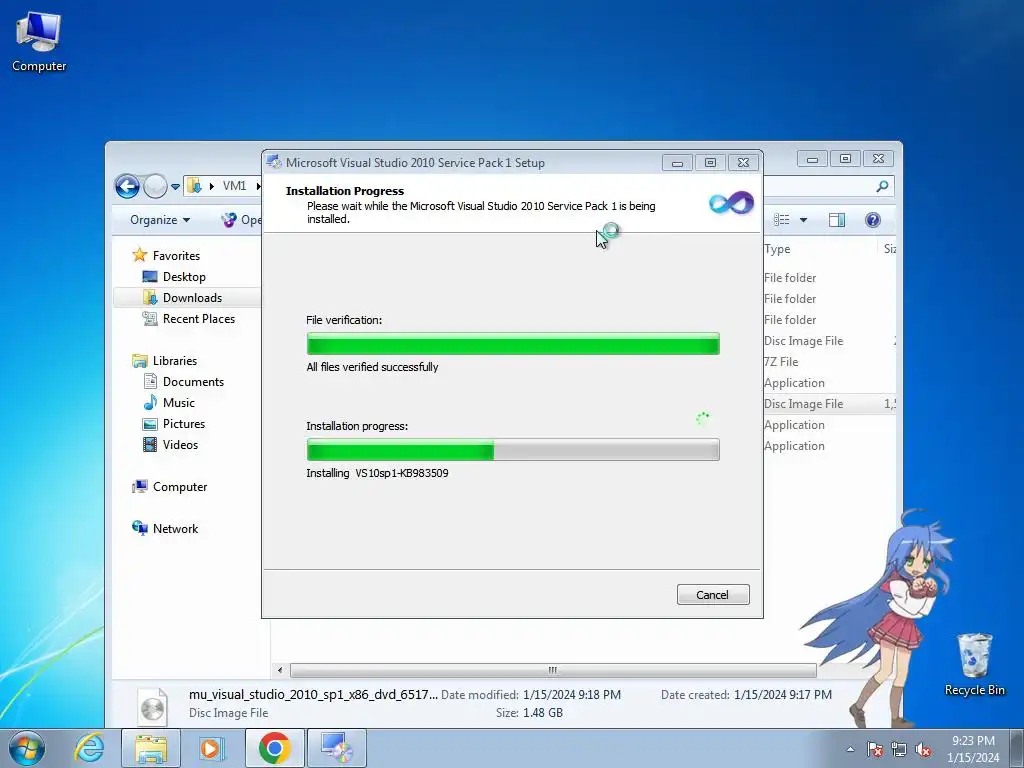This screenshot has width=1024, height=768.
Task: Click the Music note icon in sidebar
Action: (150, 402)
